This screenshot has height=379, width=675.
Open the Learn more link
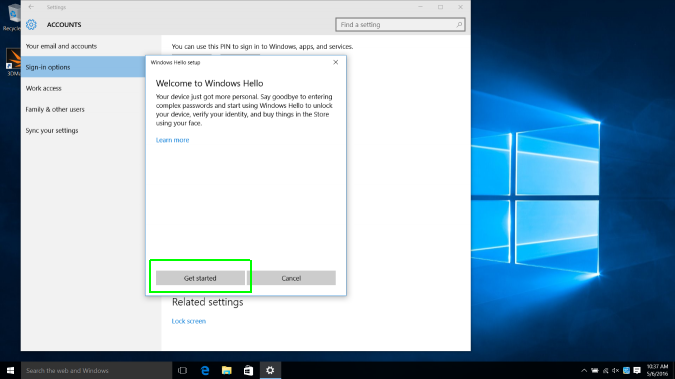(x=172, y=140)
